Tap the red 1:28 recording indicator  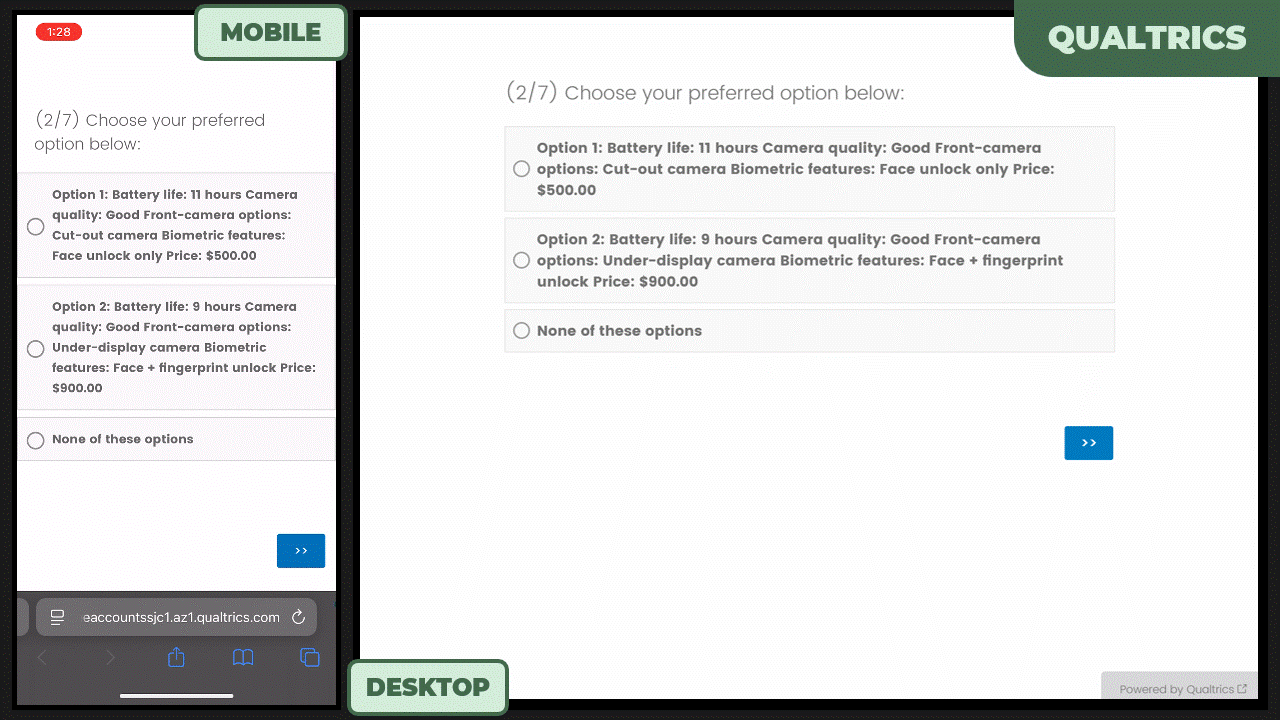pyautogui.click(x=59, y=32)
